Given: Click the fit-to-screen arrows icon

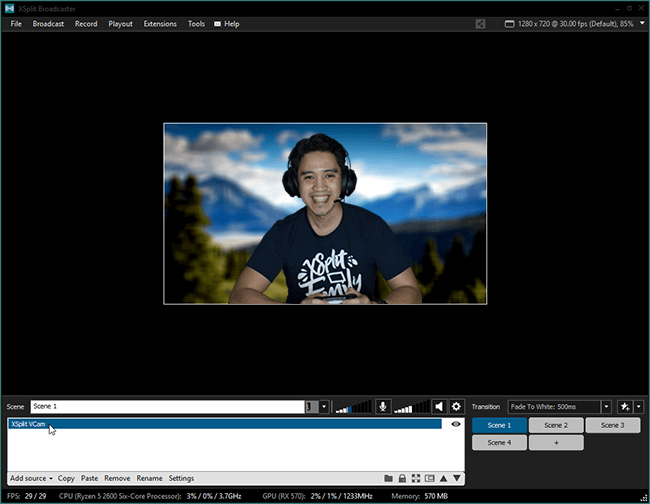Looking at the screenshot, I should [x=416, y=478].
